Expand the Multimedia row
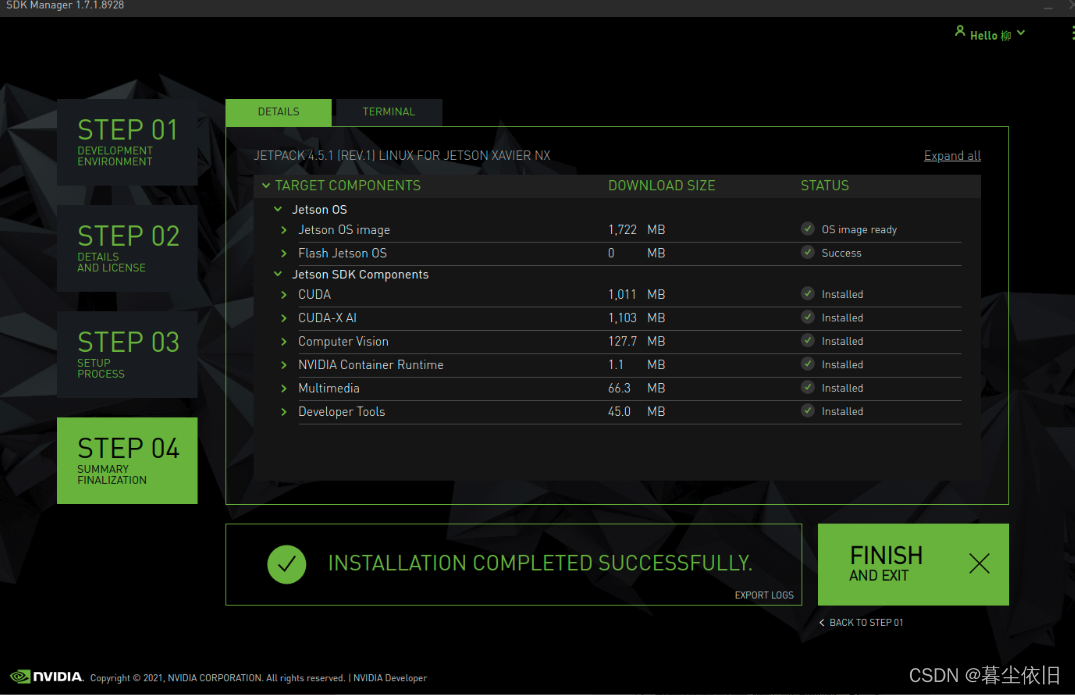The image size is (1075, 695). pos(284,388)
